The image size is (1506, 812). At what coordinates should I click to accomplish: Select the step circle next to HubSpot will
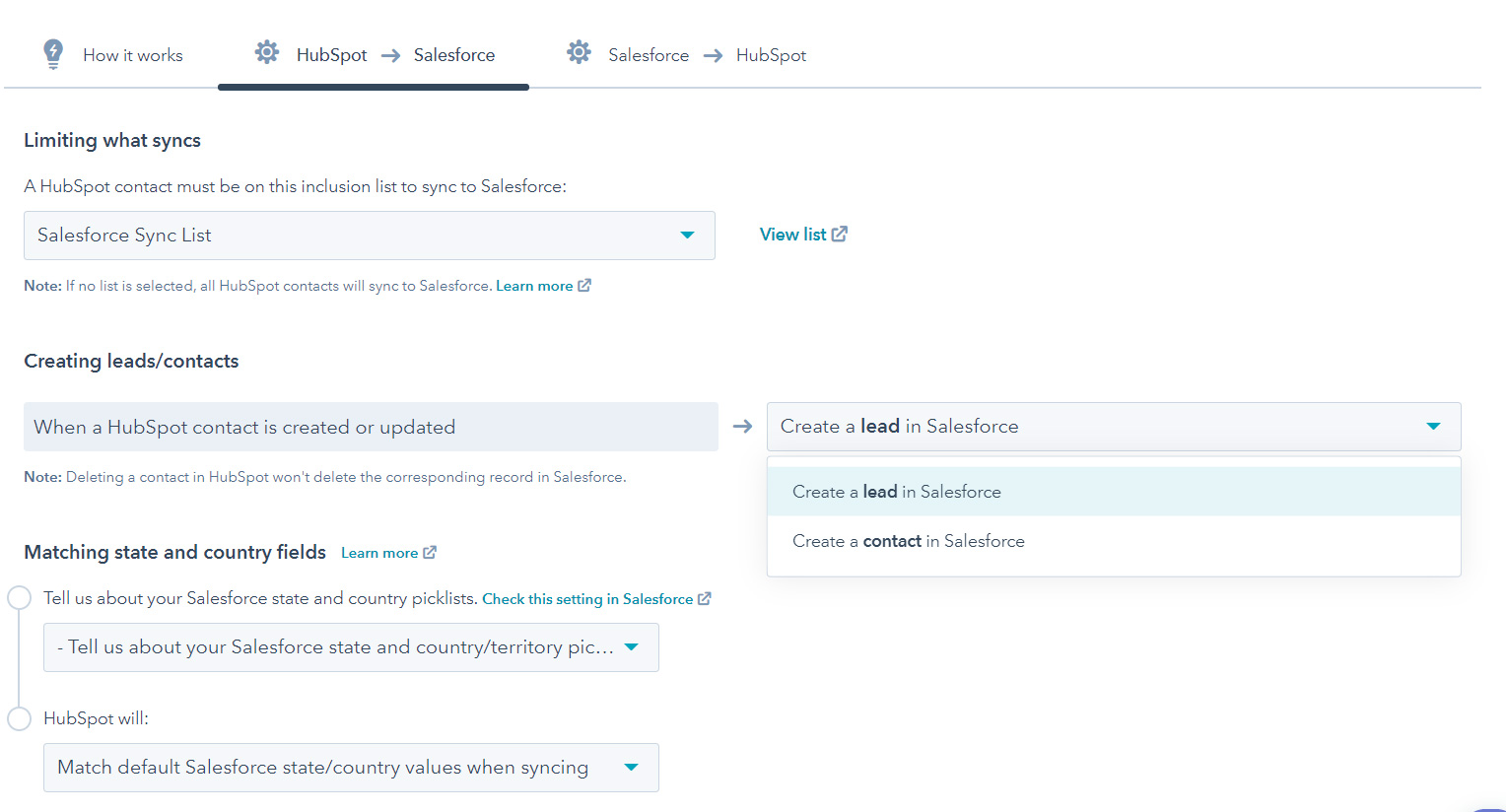coord(19,718)
